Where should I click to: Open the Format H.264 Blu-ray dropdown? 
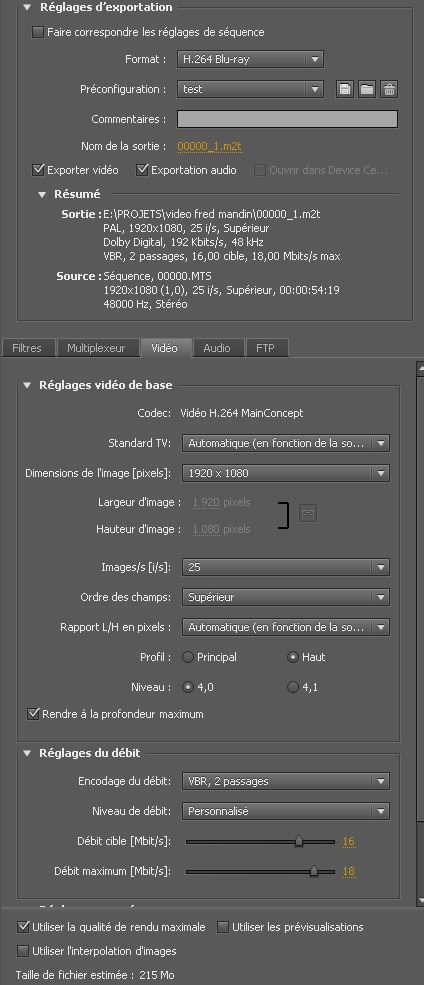click(250, 60)
